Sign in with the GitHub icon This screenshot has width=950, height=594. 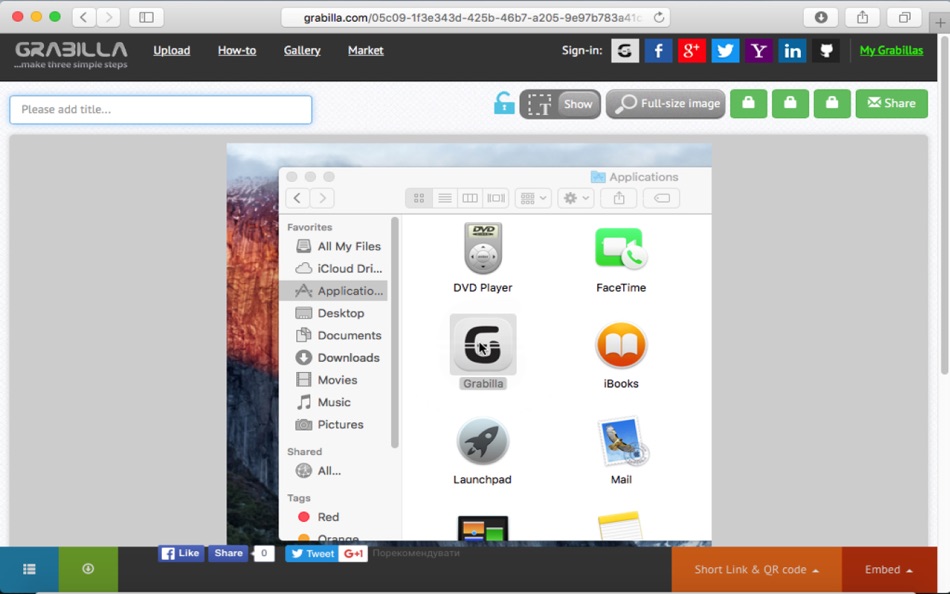point(826,51)
